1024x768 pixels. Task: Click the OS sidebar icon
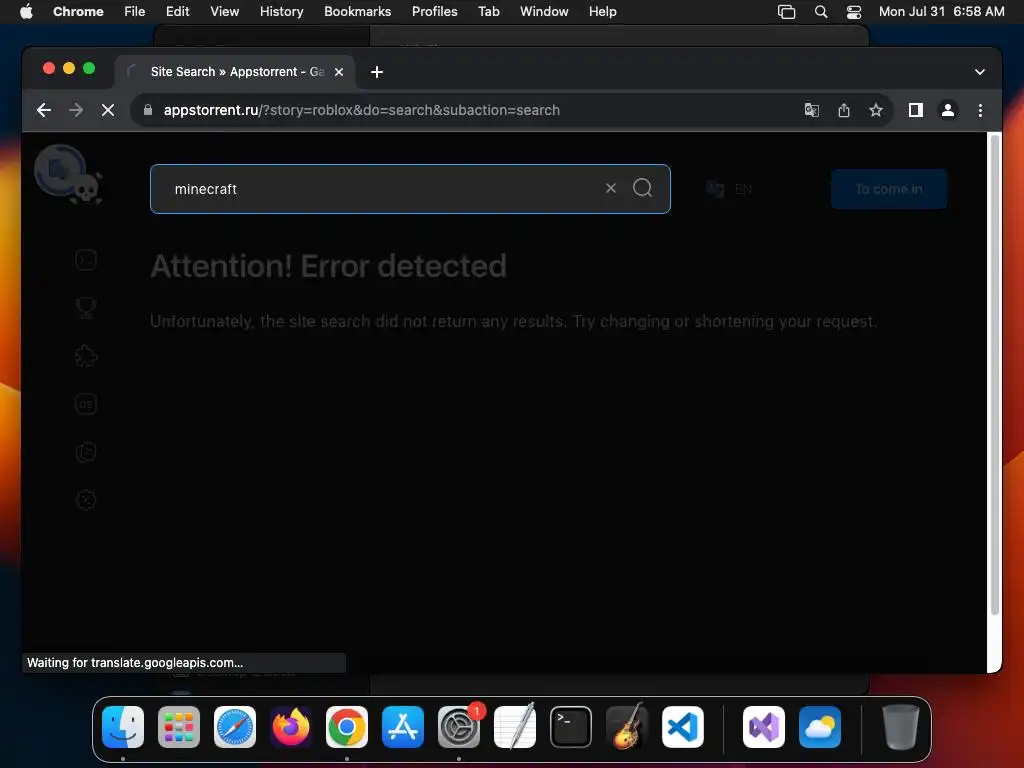pos(86,404)
